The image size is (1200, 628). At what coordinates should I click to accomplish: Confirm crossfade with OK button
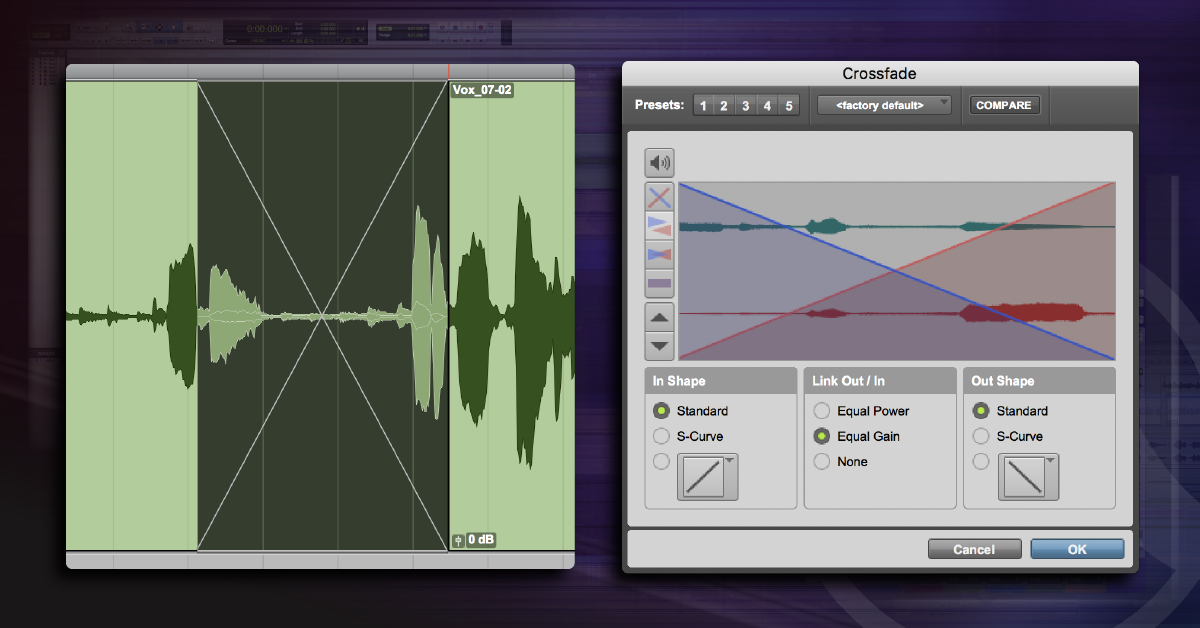pyautogui.click(x=1077, y=549)
